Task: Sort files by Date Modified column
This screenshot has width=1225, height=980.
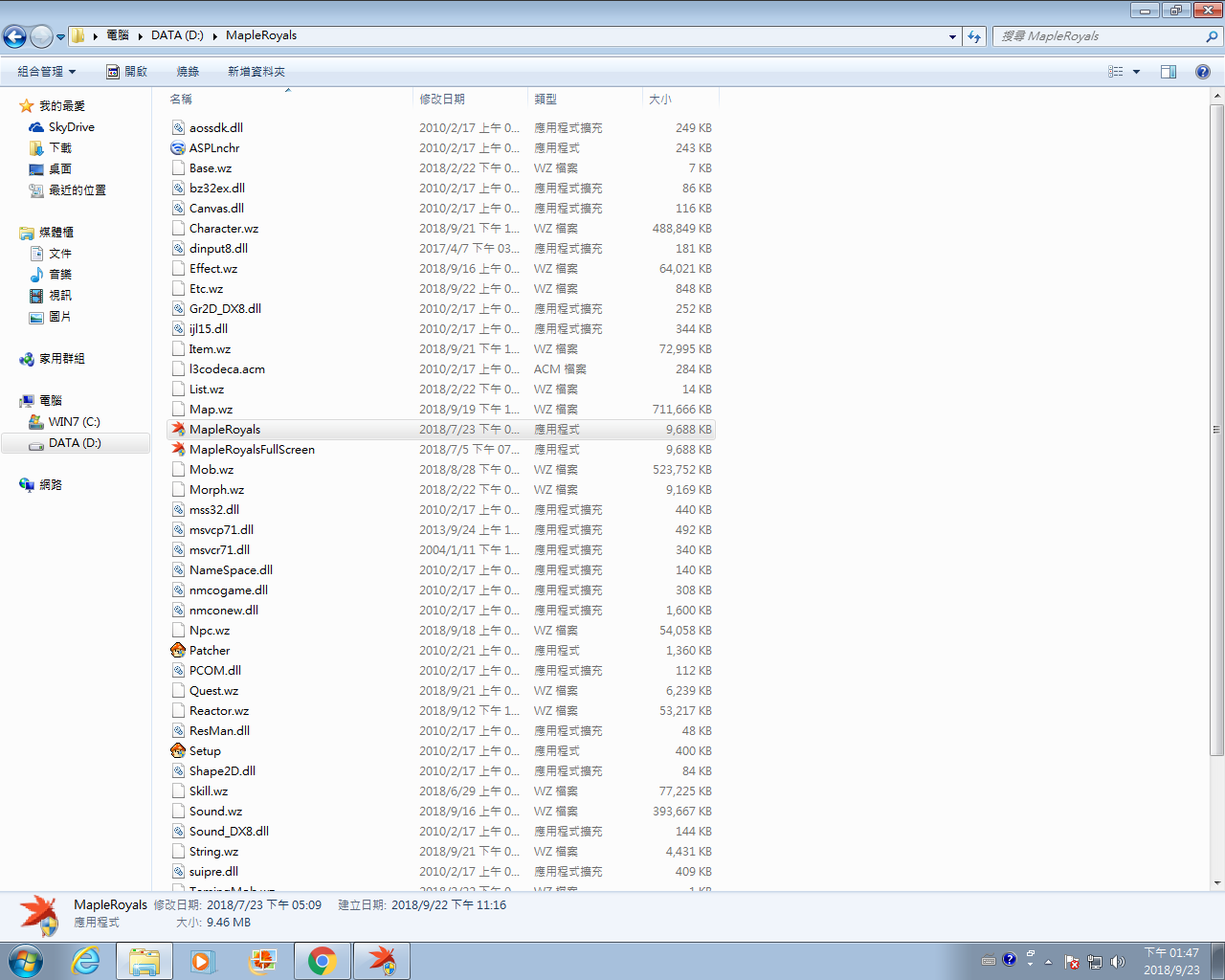Action: coord(470,99)
